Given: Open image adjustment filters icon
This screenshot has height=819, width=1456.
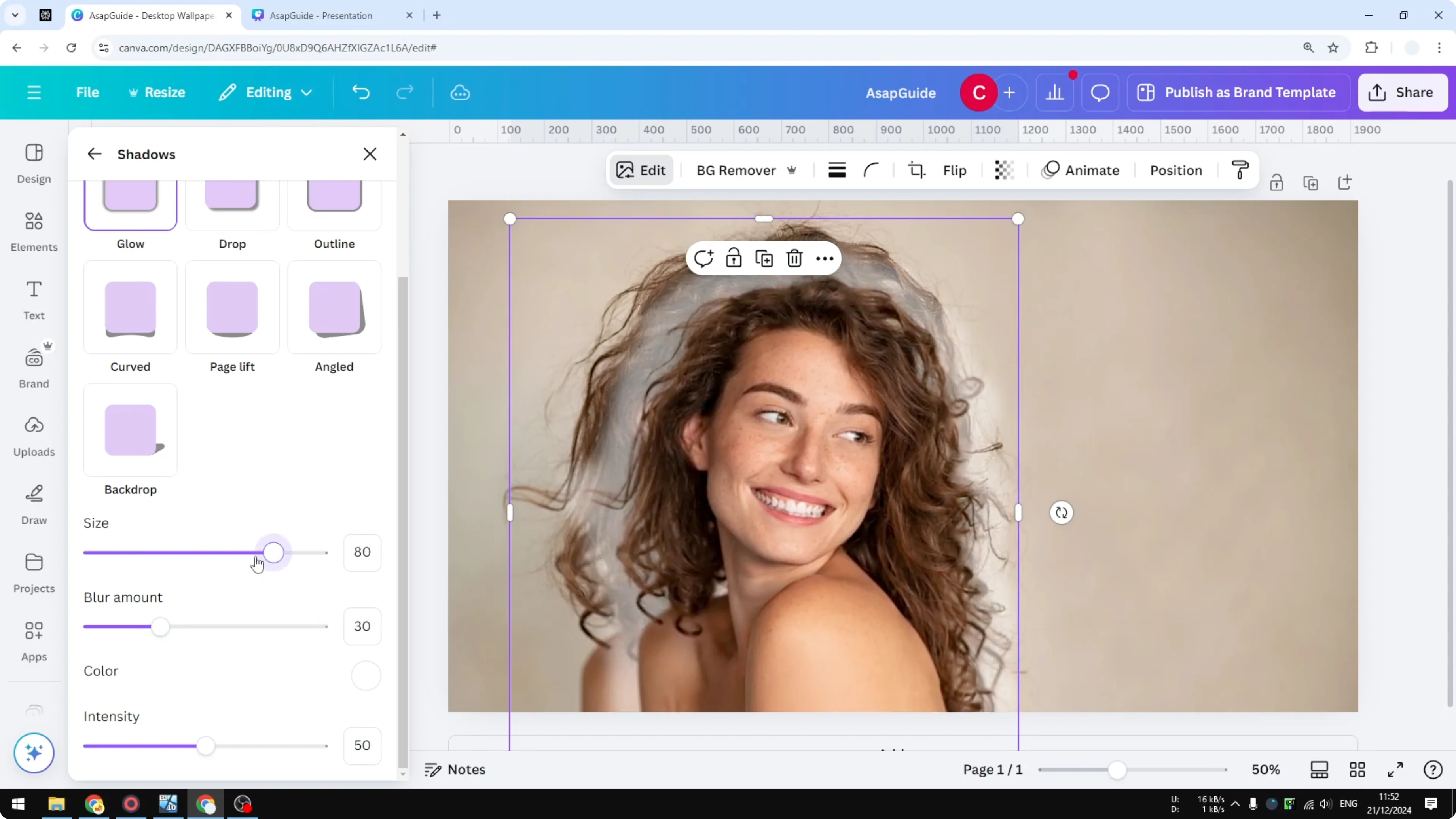Looking at the screenshot, I should [836, 170].
